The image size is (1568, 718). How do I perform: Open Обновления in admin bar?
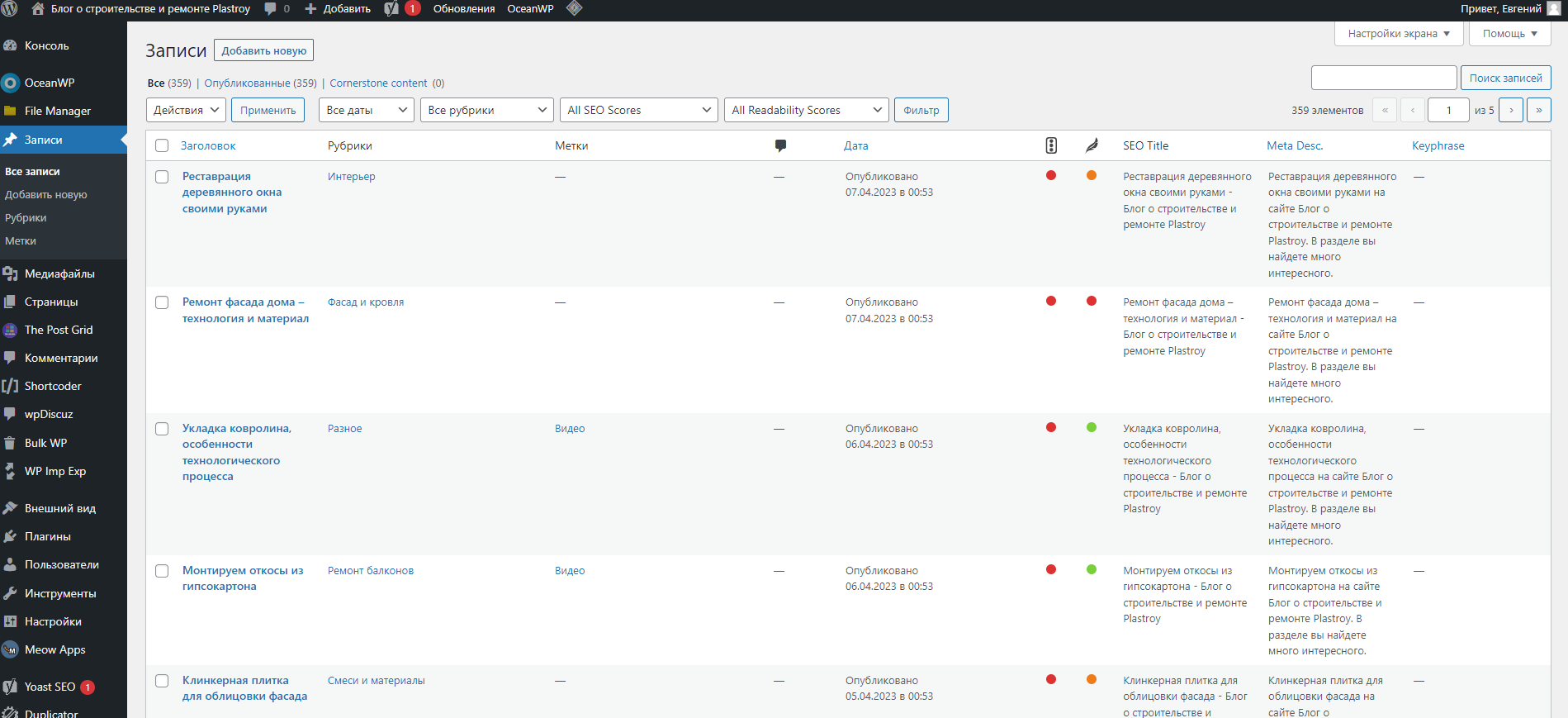click(x=464, y=9)
